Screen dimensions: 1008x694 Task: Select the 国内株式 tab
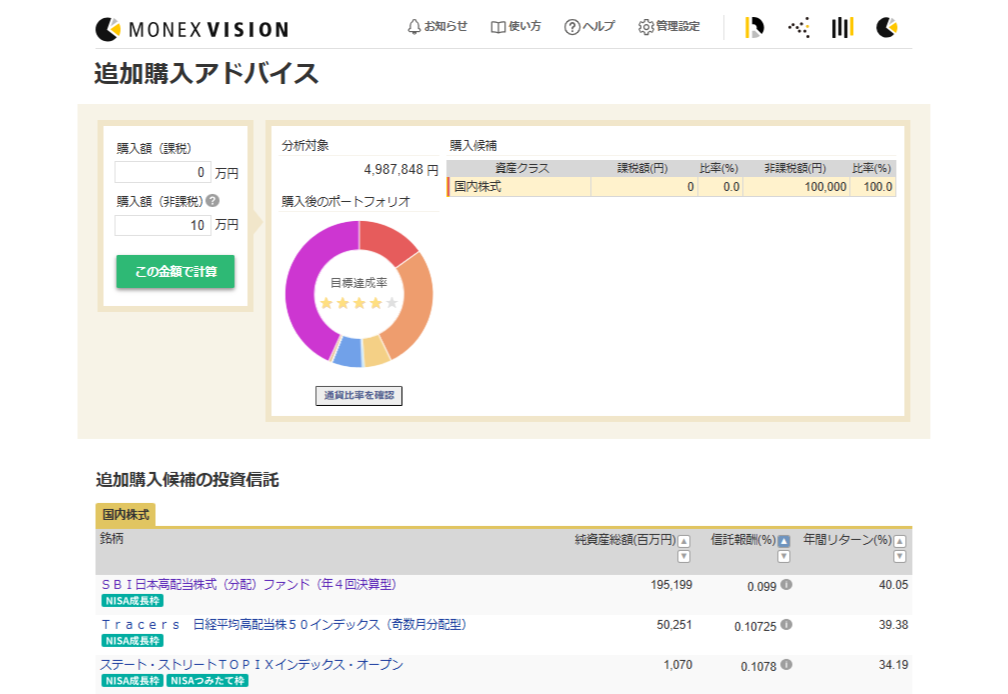point(125,514)
